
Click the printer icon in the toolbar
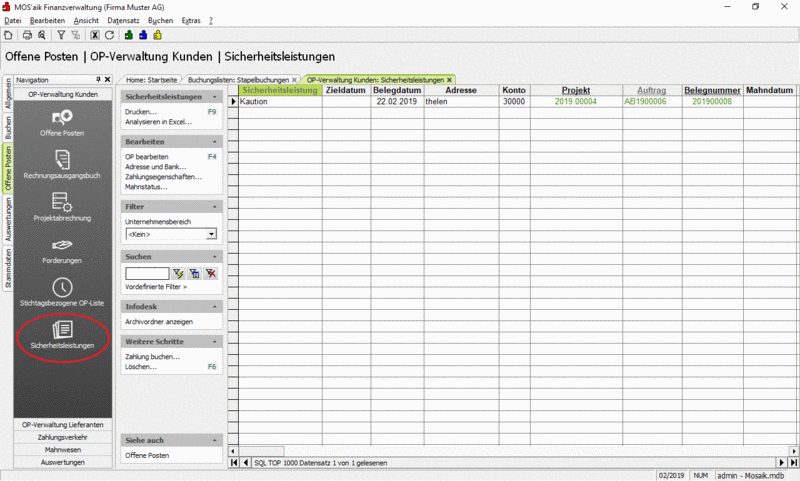tap(28, 35)
